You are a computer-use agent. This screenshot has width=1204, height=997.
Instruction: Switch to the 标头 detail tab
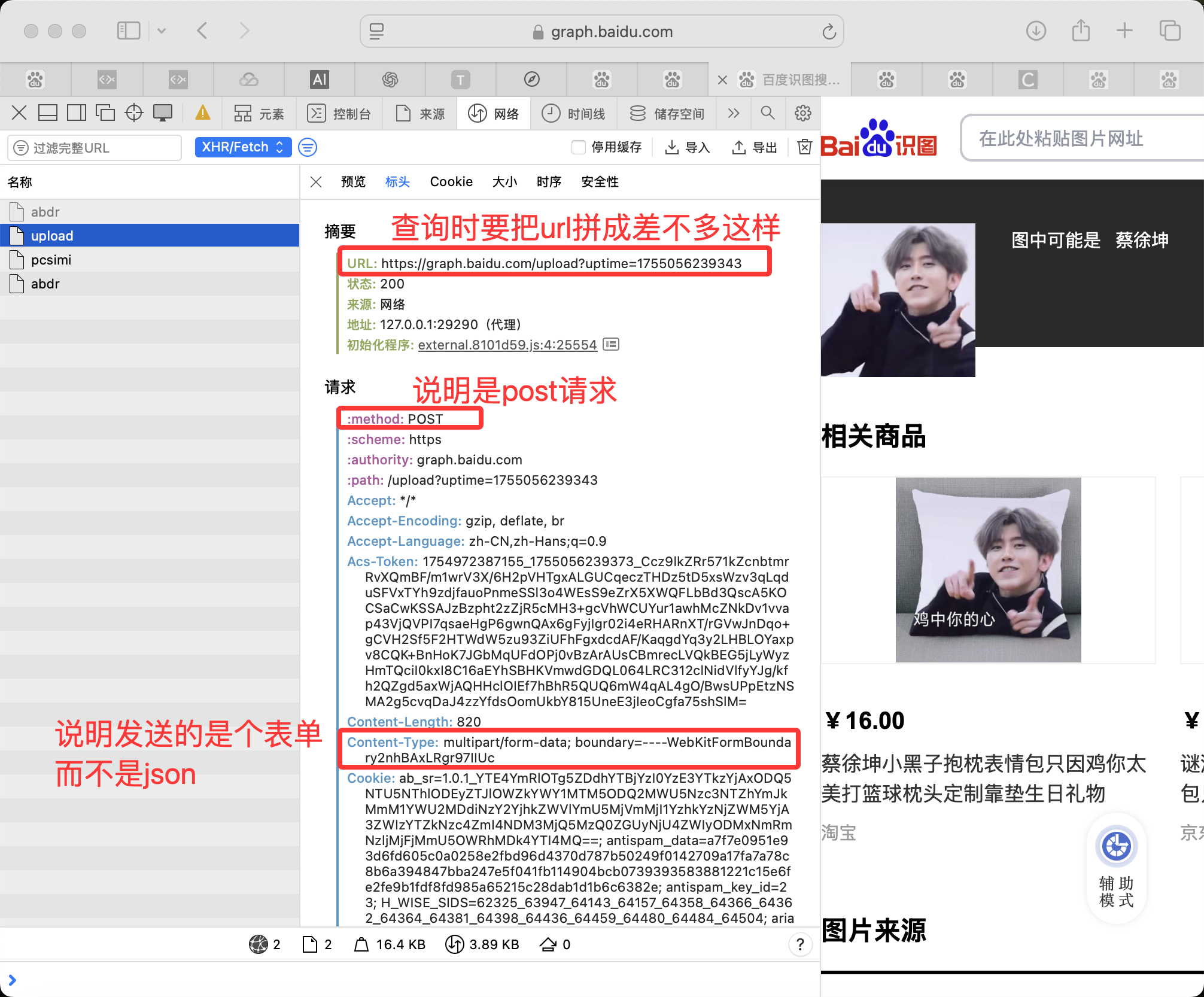[x=397, y=182]
